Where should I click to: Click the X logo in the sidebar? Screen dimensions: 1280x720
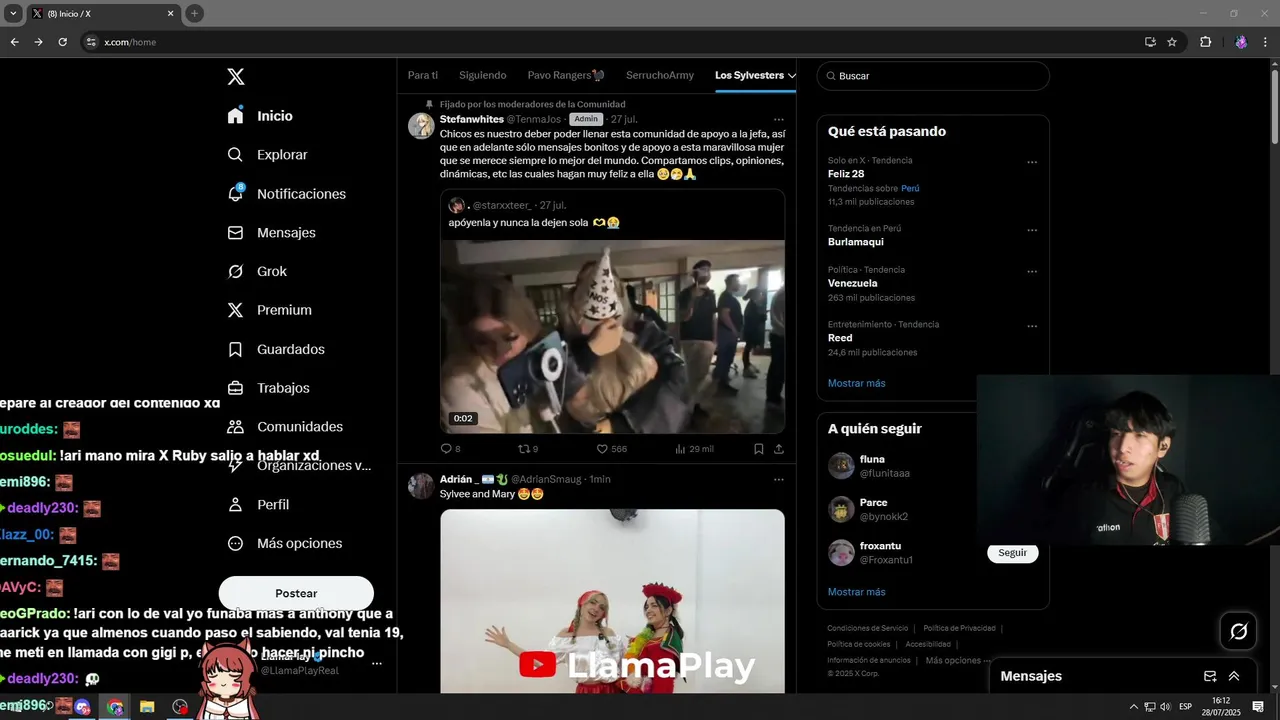(235, 77)
